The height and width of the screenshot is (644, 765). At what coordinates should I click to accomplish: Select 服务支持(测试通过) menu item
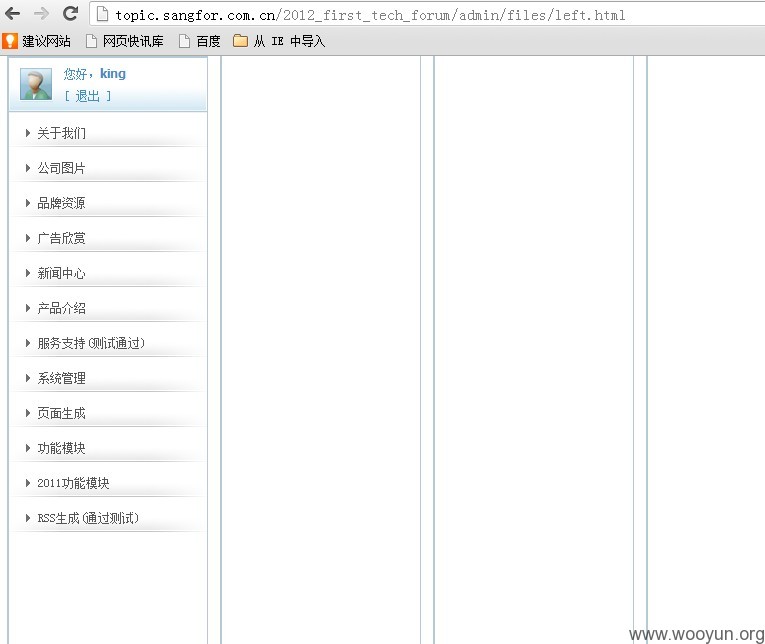pyautogui.click(x=91, y=343)
